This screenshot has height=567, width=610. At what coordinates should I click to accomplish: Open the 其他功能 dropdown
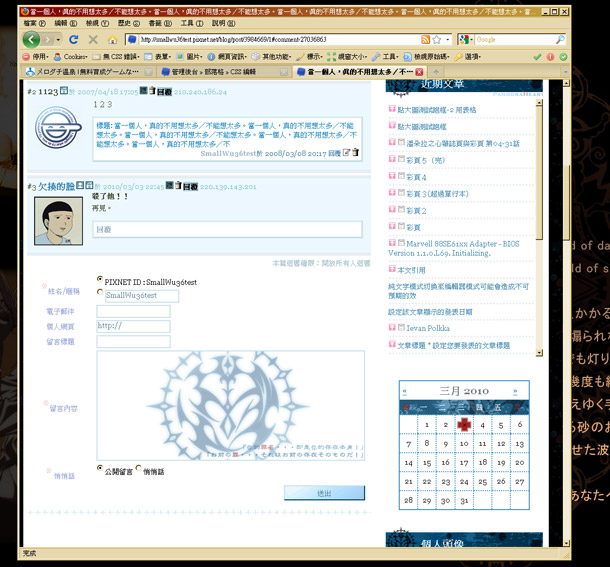coord(271,57)
